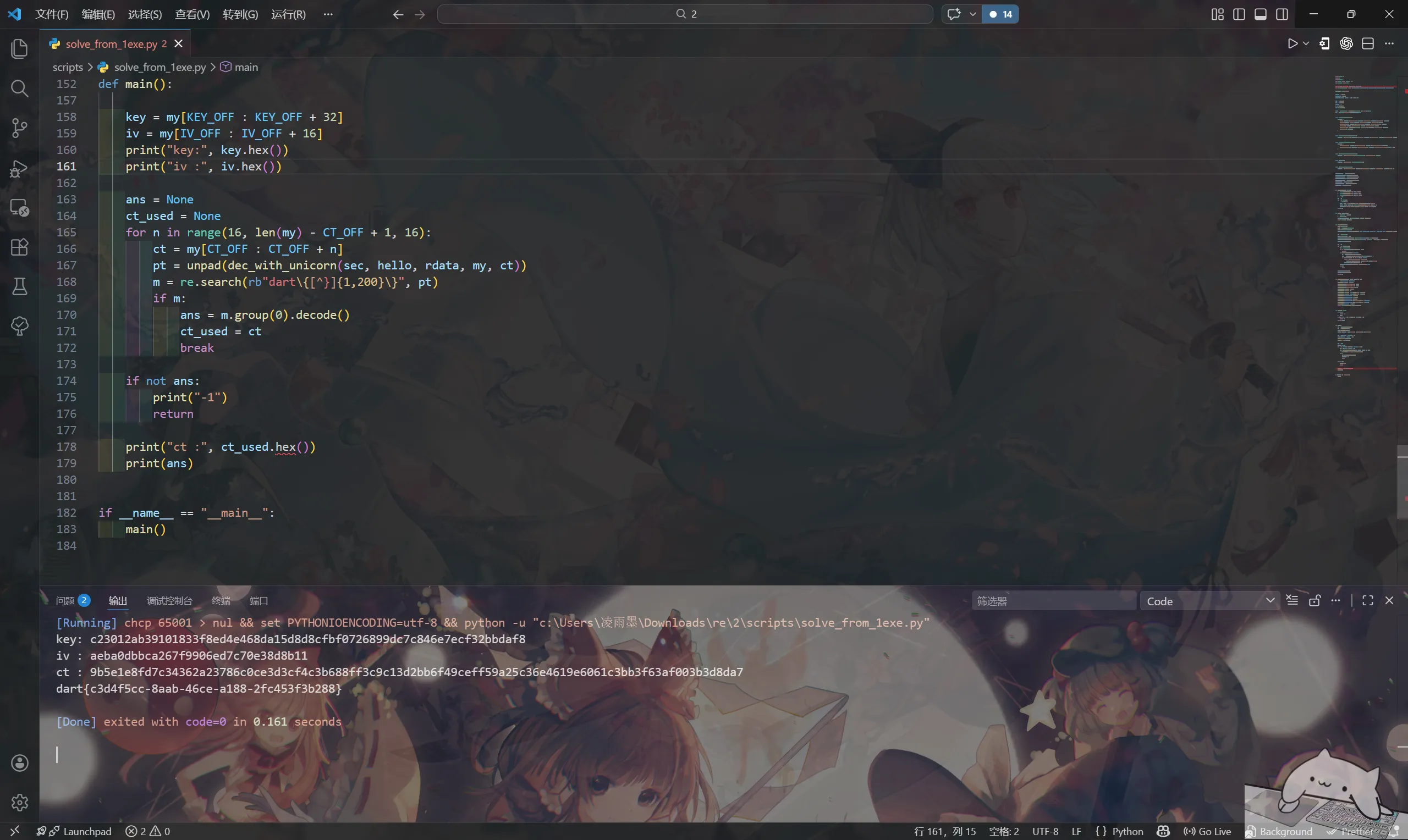
Task: Open the Testing flask view
Action: click(x=19, y=286)
